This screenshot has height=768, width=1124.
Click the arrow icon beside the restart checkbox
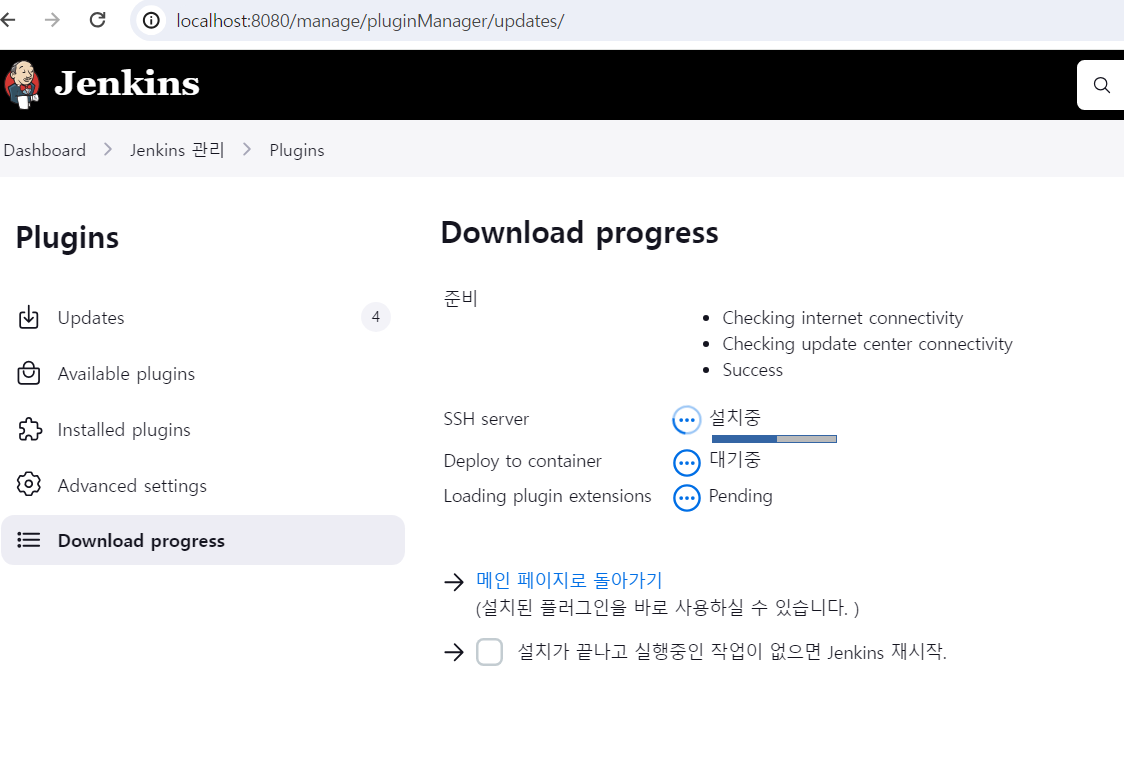tap(454, 652)
